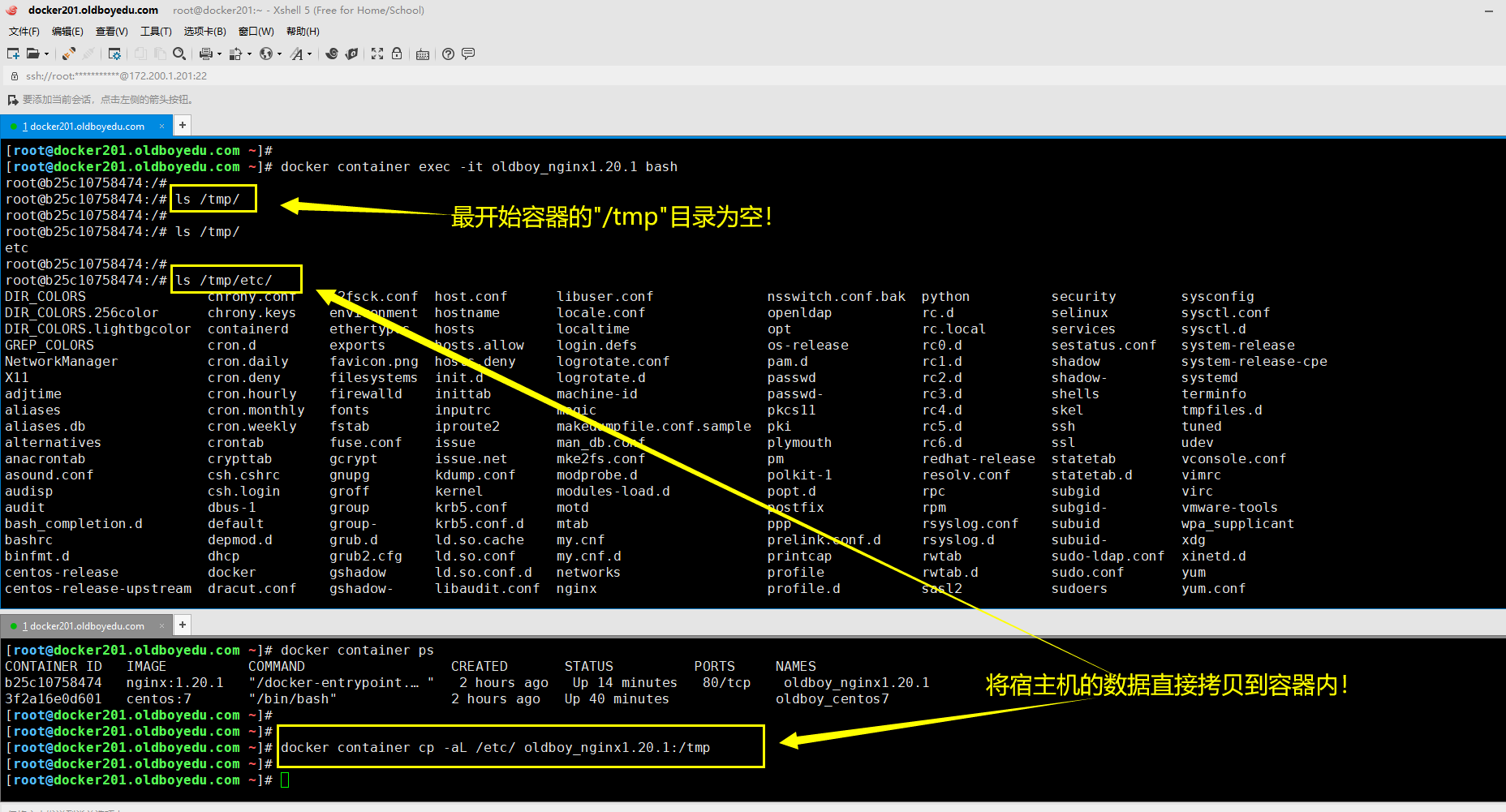Click the speech bubble feedback icon
This screenshot has width=1506, height=812.
click(x=468, y=54)
